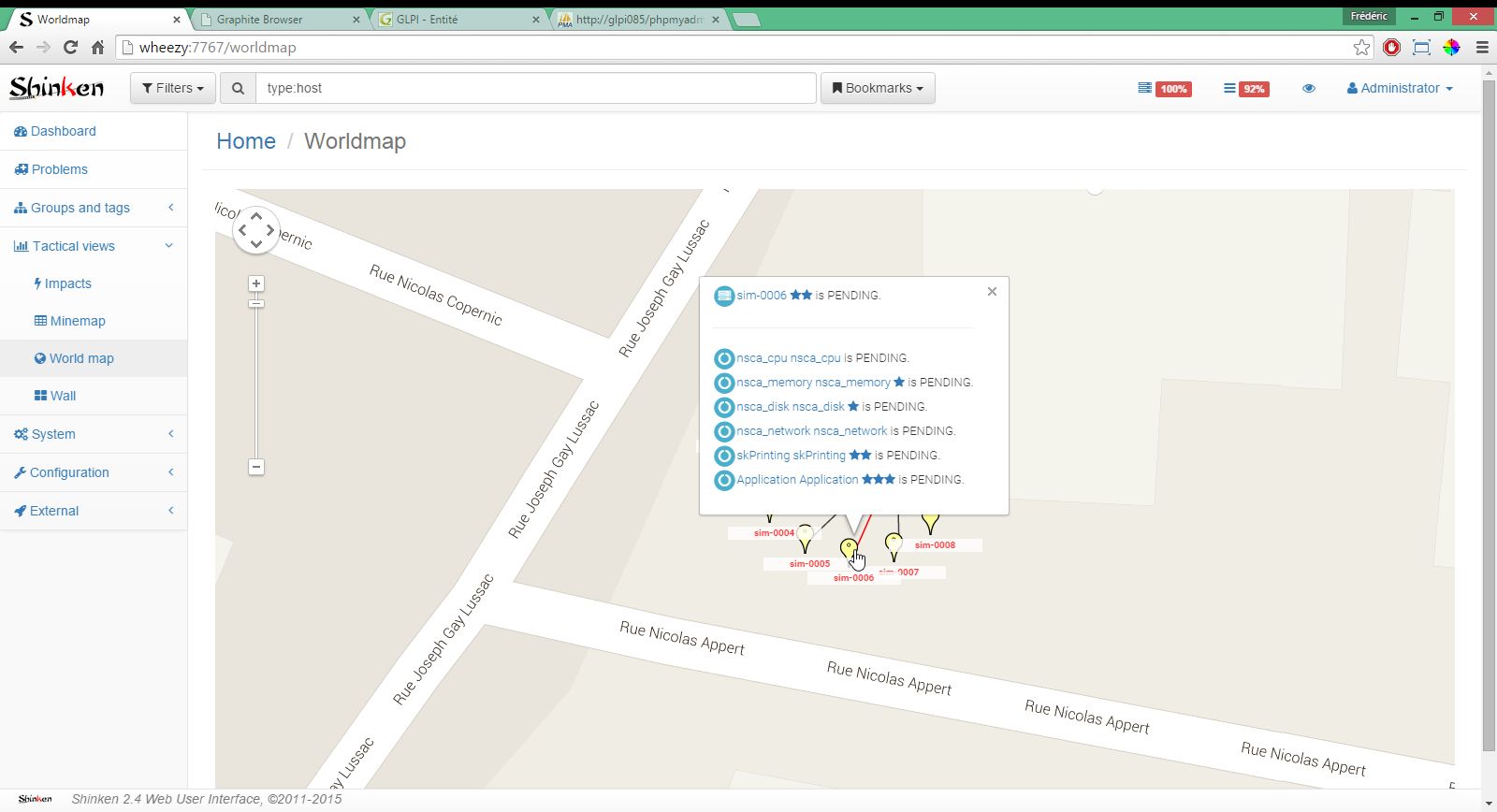Expand the Configuration menu
Screen dimensions: 1497x812
(x=94, y=472)
